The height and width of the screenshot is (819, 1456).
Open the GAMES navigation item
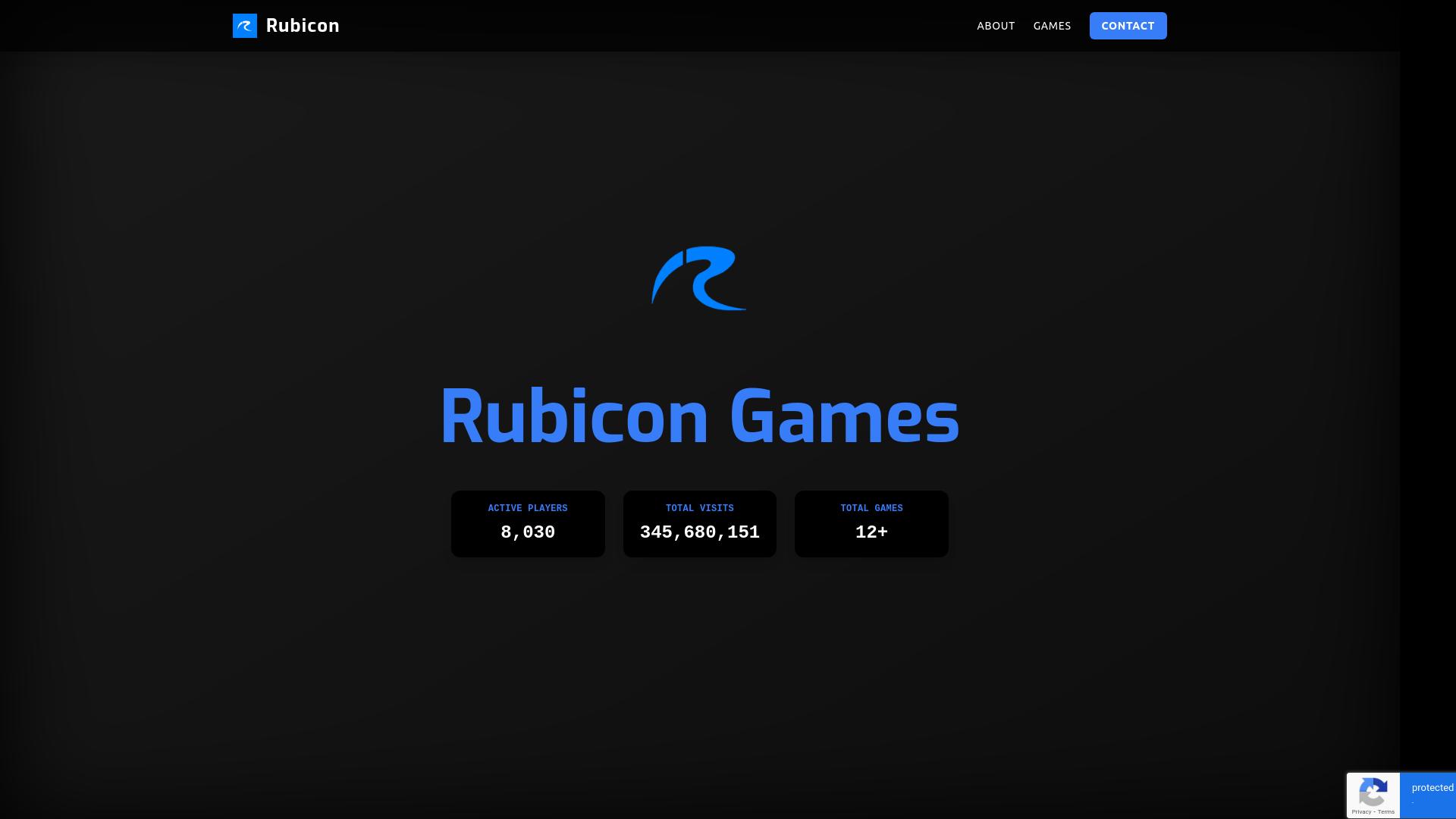coord(1052,25)
